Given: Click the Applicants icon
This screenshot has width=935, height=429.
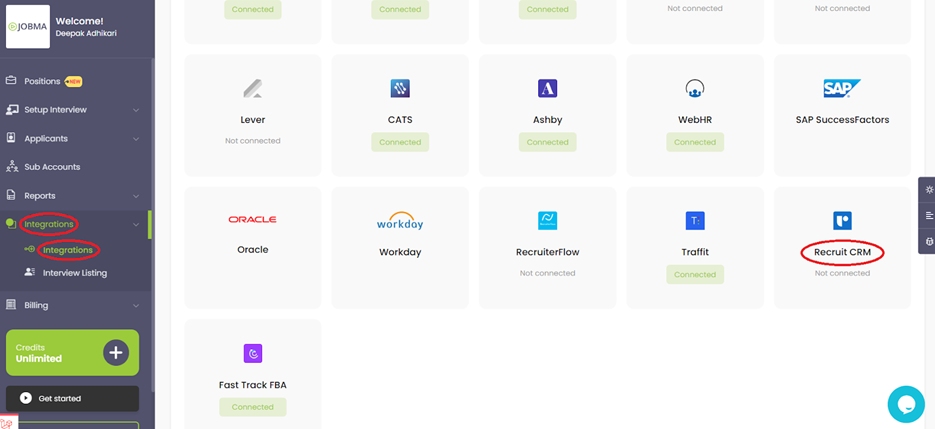Looking at the screenshot, I should point(11,138).
